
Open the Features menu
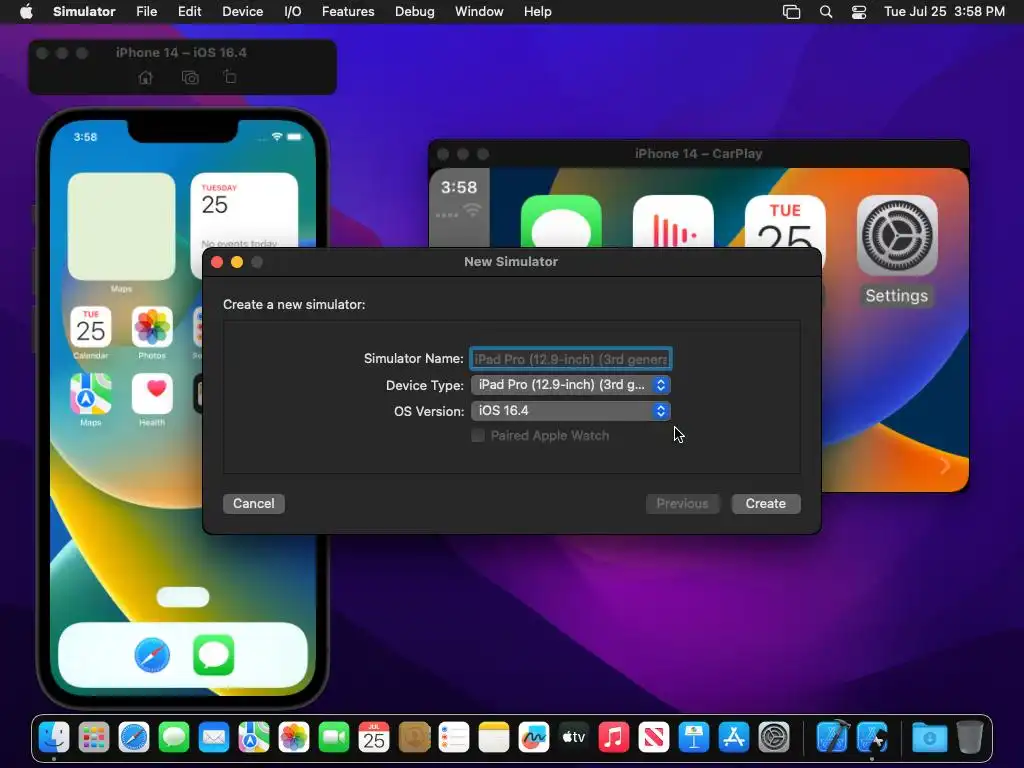coord(348,12)
